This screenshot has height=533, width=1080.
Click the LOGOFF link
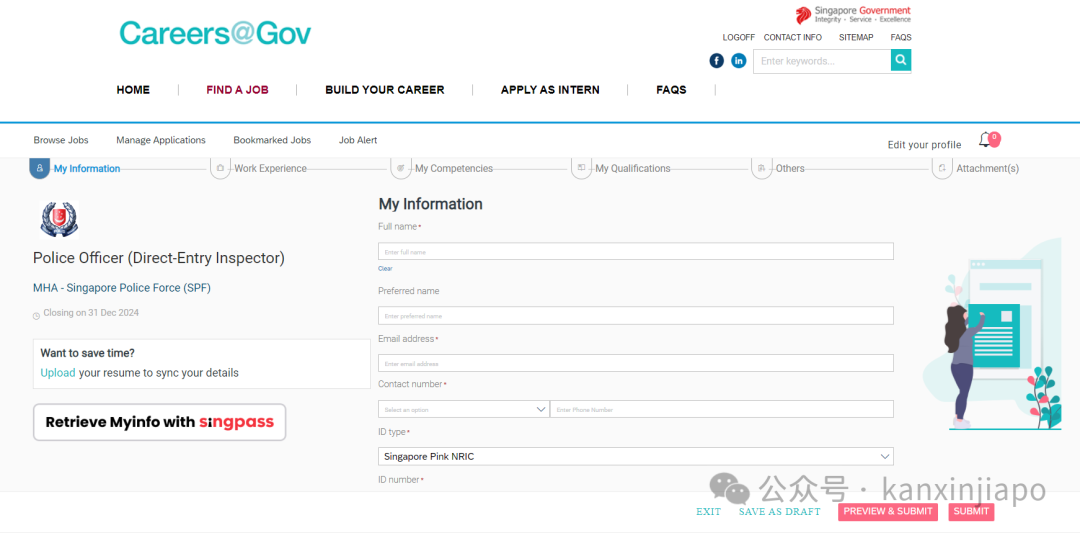(738, 37)
